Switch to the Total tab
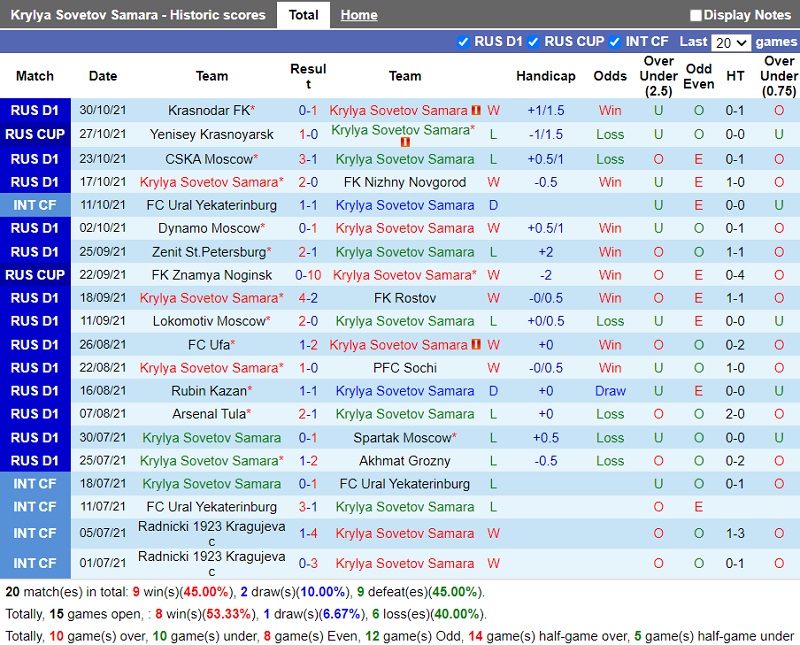Screen dimensions: 800x645 point(303,15)
